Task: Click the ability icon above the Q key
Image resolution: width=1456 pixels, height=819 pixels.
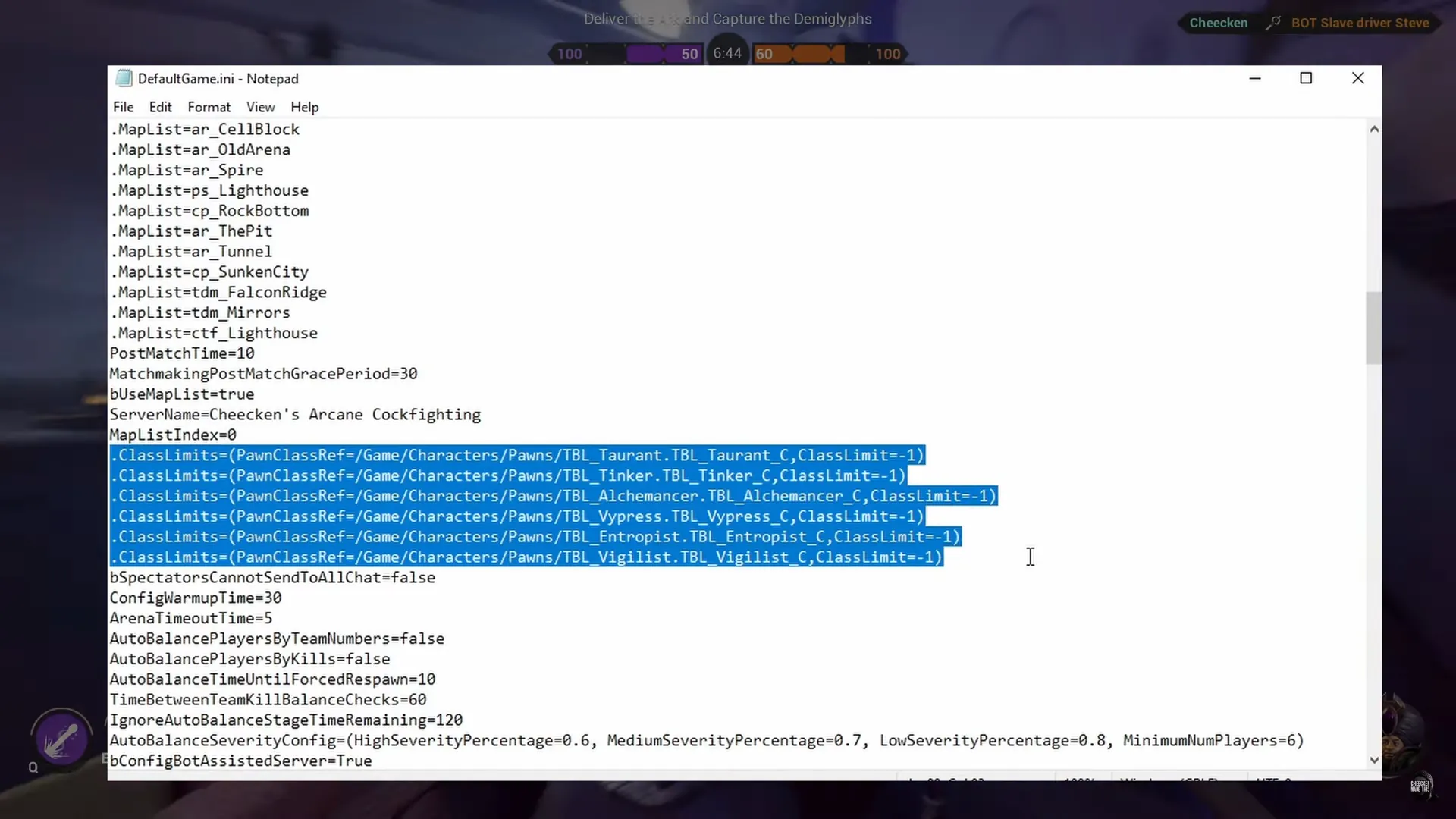Action: coord(61,739)
